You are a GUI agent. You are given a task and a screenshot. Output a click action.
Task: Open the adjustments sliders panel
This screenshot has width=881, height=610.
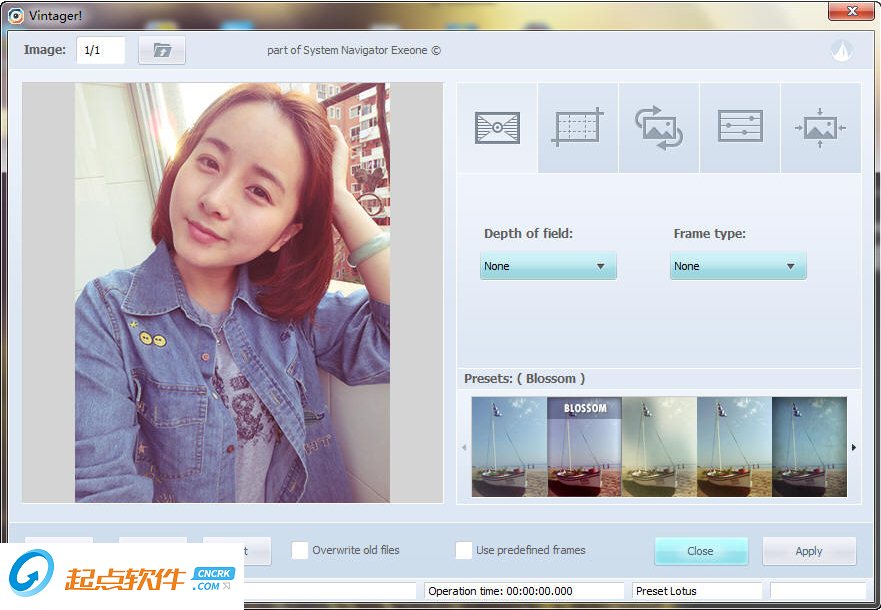point(739,127)
